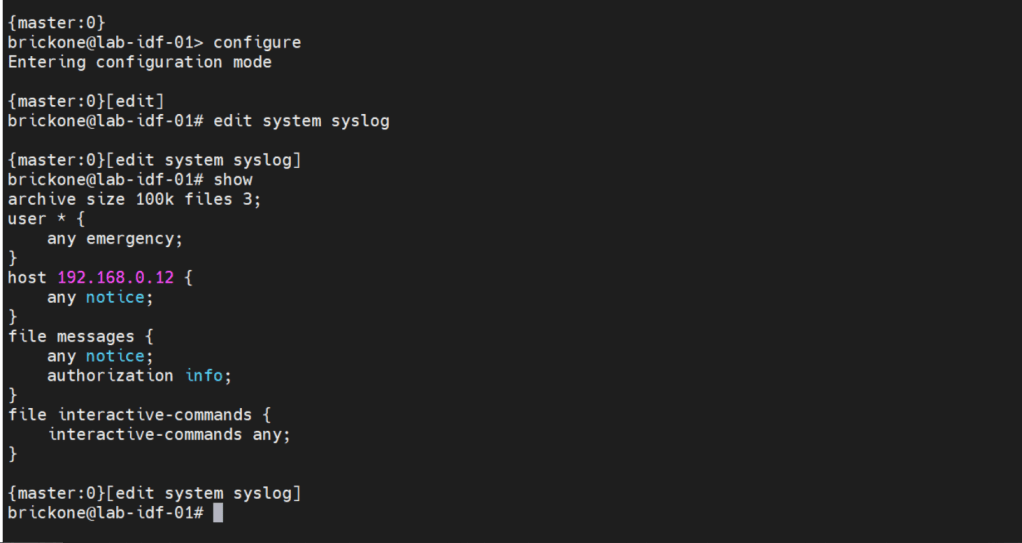Click the cursor block at the last prompt
The image size is (1022, 543).
click(x=218, y=513)
